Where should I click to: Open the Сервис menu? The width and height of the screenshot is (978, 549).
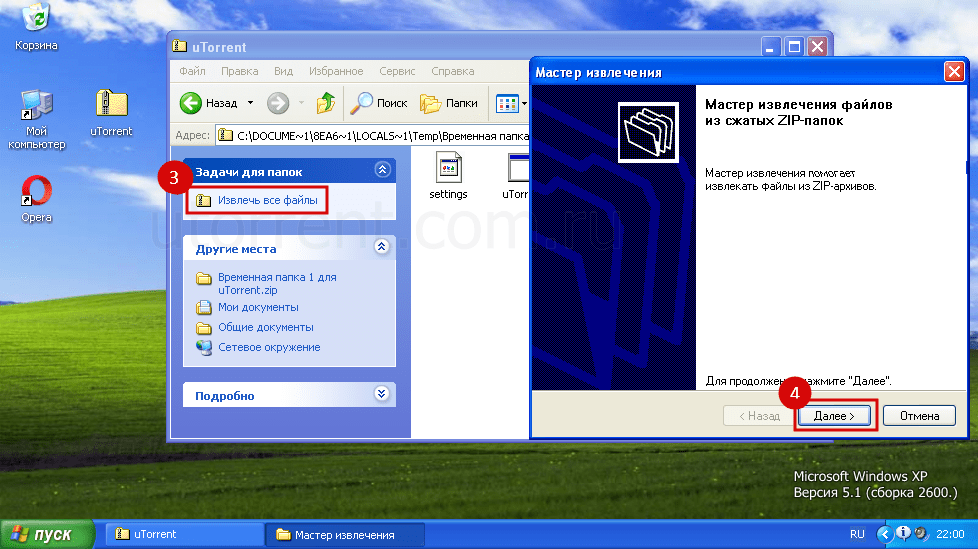(397, 71)
